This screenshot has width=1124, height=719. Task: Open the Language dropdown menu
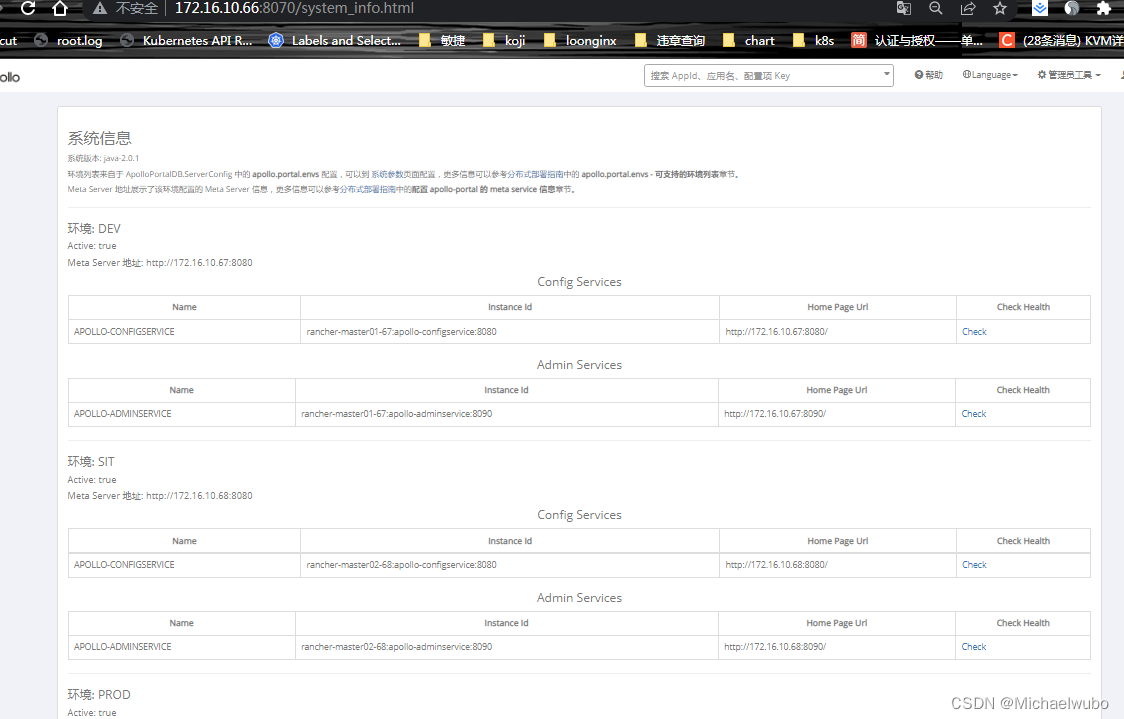coord(990,75)
